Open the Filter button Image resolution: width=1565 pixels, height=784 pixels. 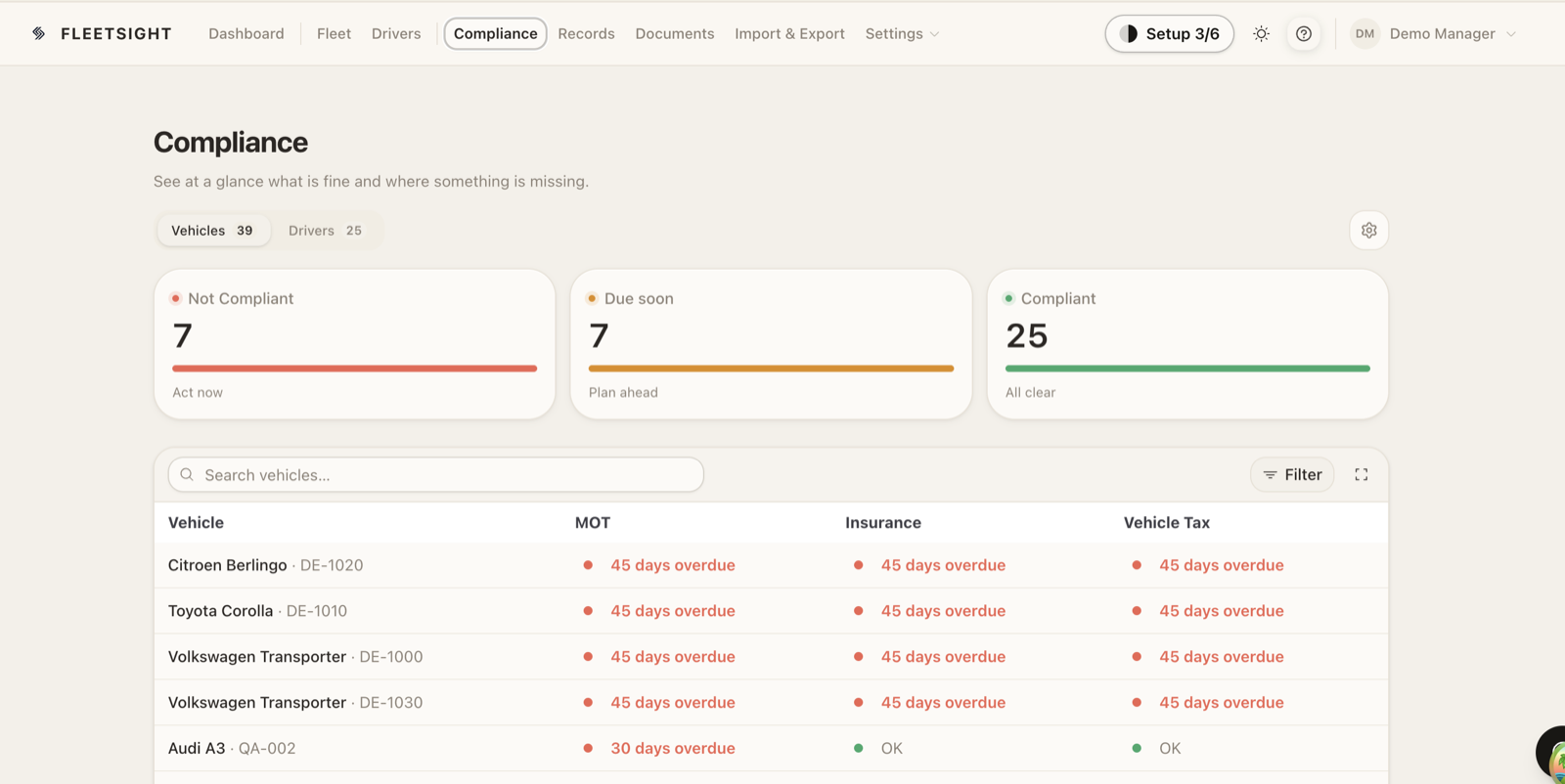click(x=1292, y=475)
